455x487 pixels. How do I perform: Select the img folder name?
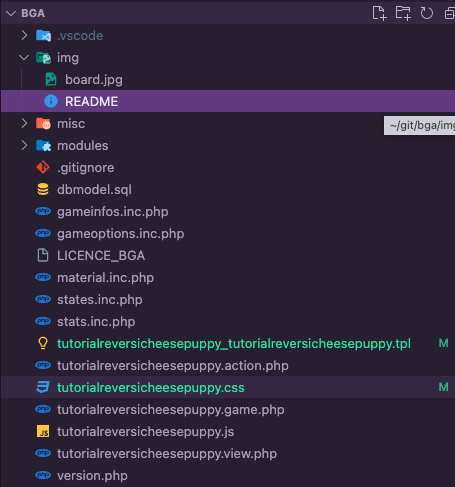[68, 58]
